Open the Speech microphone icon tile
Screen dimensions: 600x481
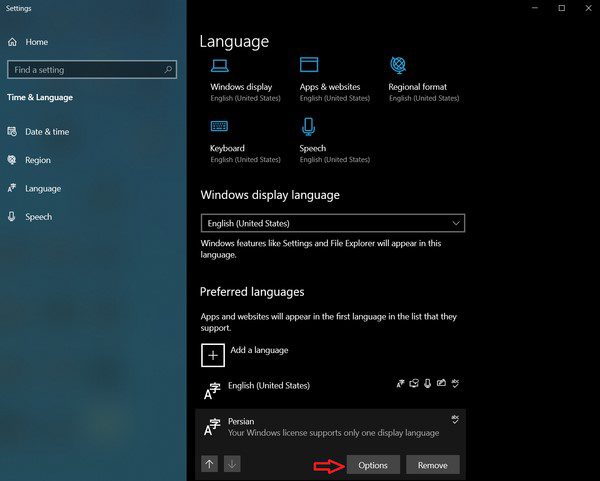[308, 127]
